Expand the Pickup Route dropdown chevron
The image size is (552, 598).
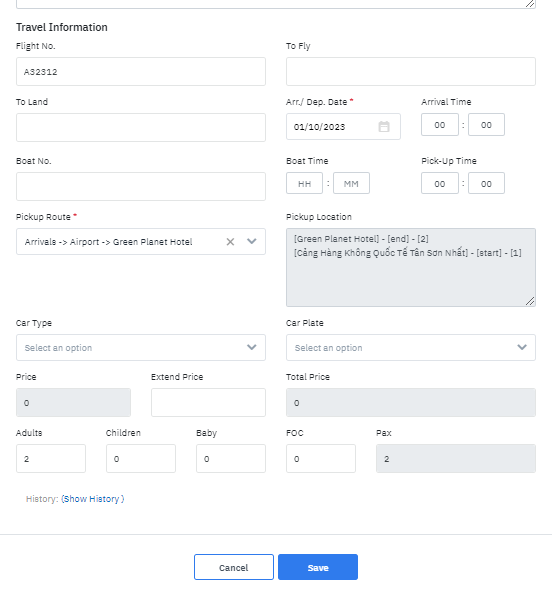point(251,241)
